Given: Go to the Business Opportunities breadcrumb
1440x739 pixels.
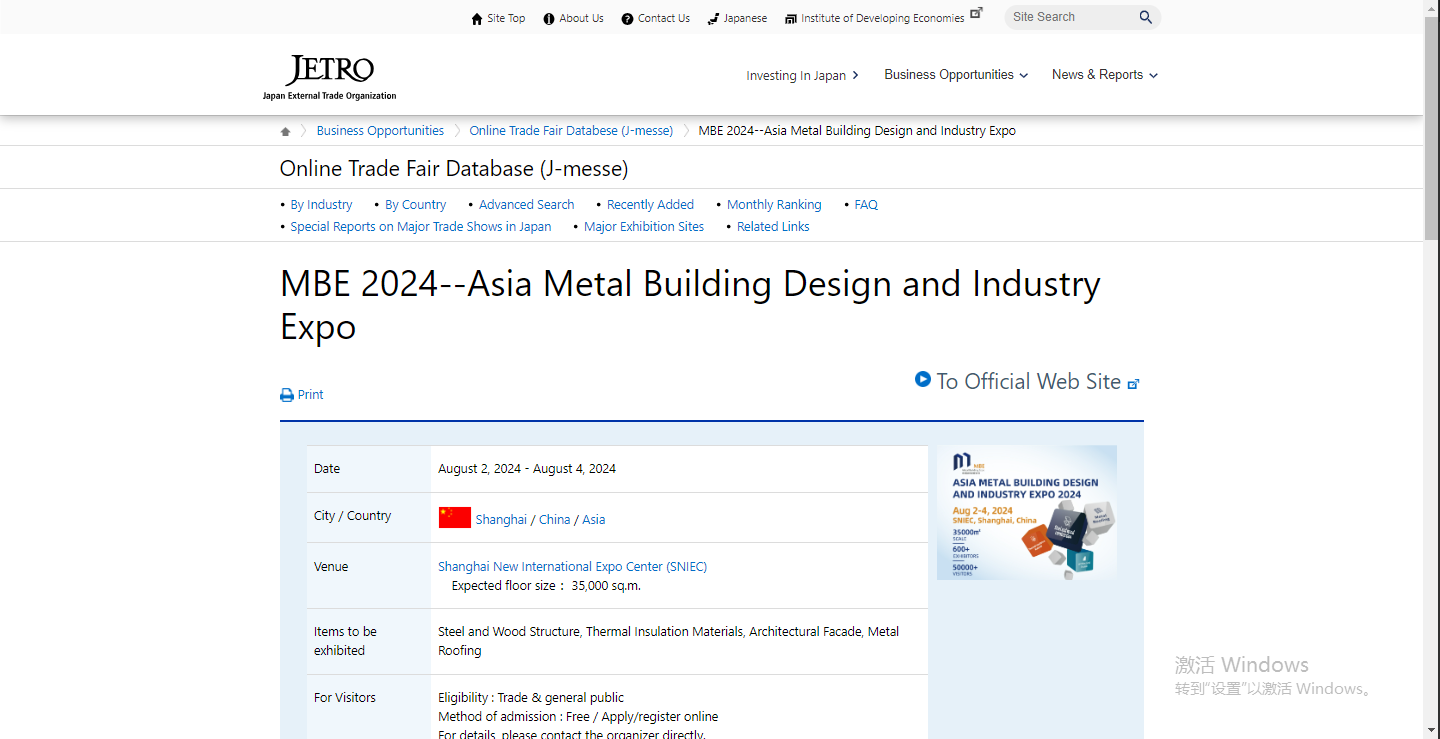Looking at the screenshot, I should (x=380, y=131).
